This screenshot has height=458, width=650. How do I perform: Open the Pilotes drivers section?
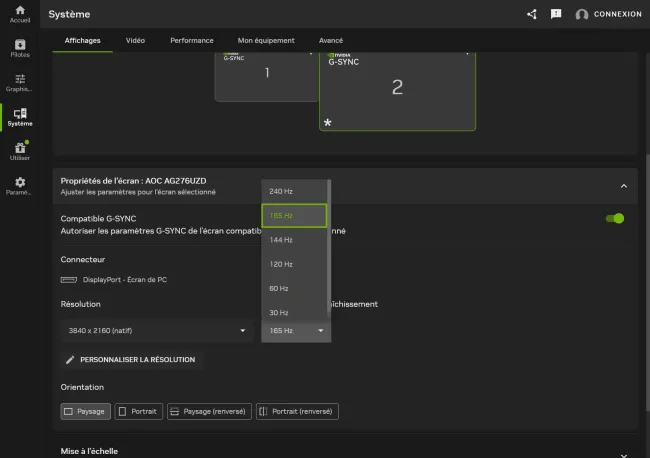(x=20, y=48)
